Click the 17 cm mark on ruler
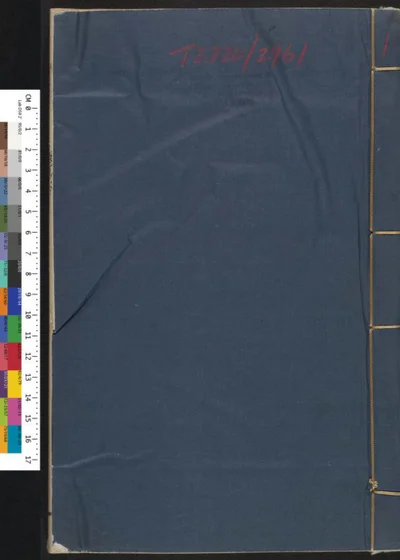 pyautogui.click(x=28, y=460)
